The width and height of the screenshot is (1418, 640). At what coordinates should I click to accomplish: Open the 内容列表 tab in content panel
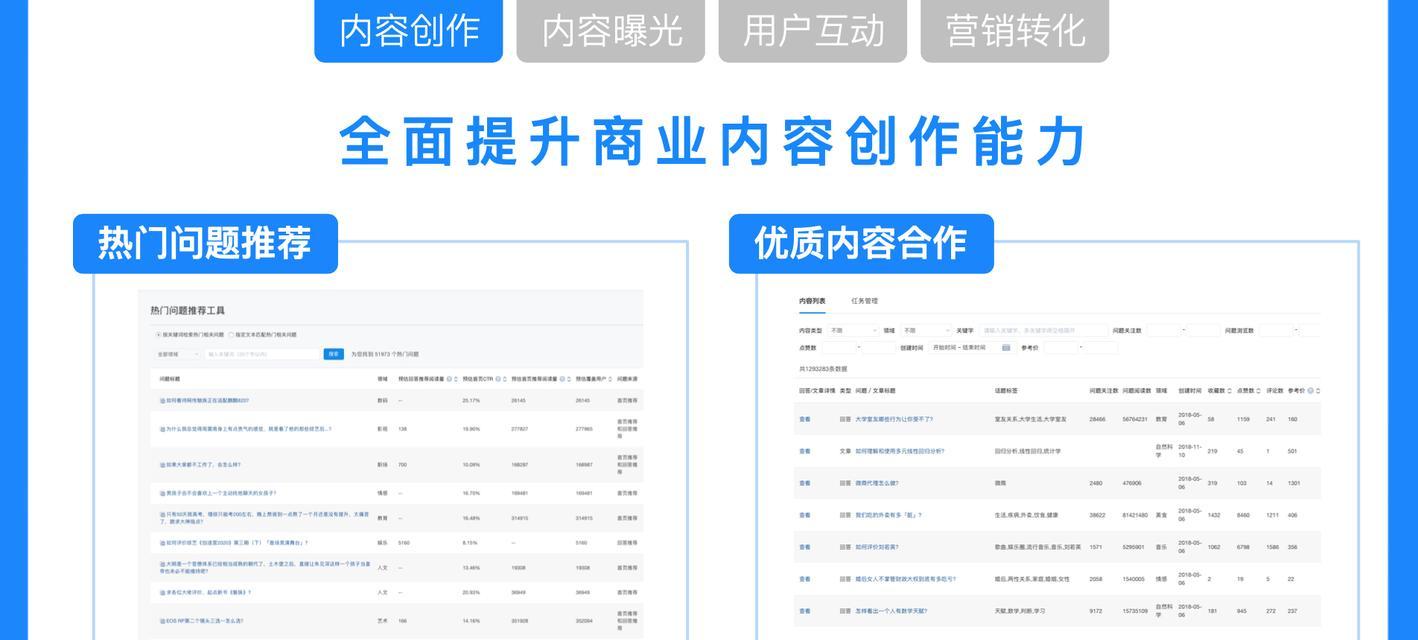pyautogui.click(x=812, y=301)
